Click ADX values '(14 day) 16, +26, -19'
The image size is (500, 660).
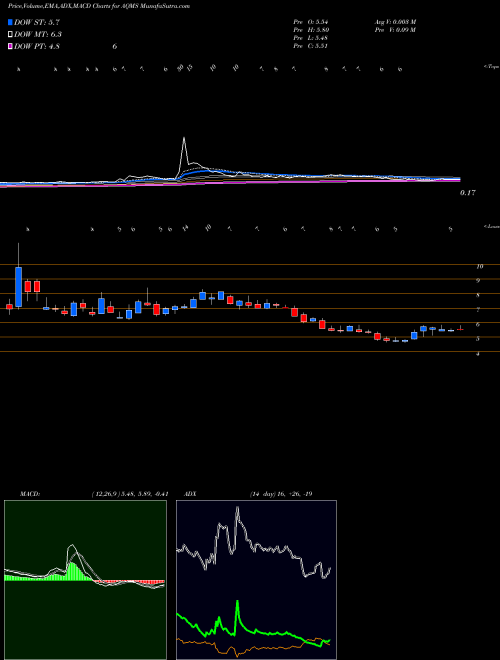(281, 494)
